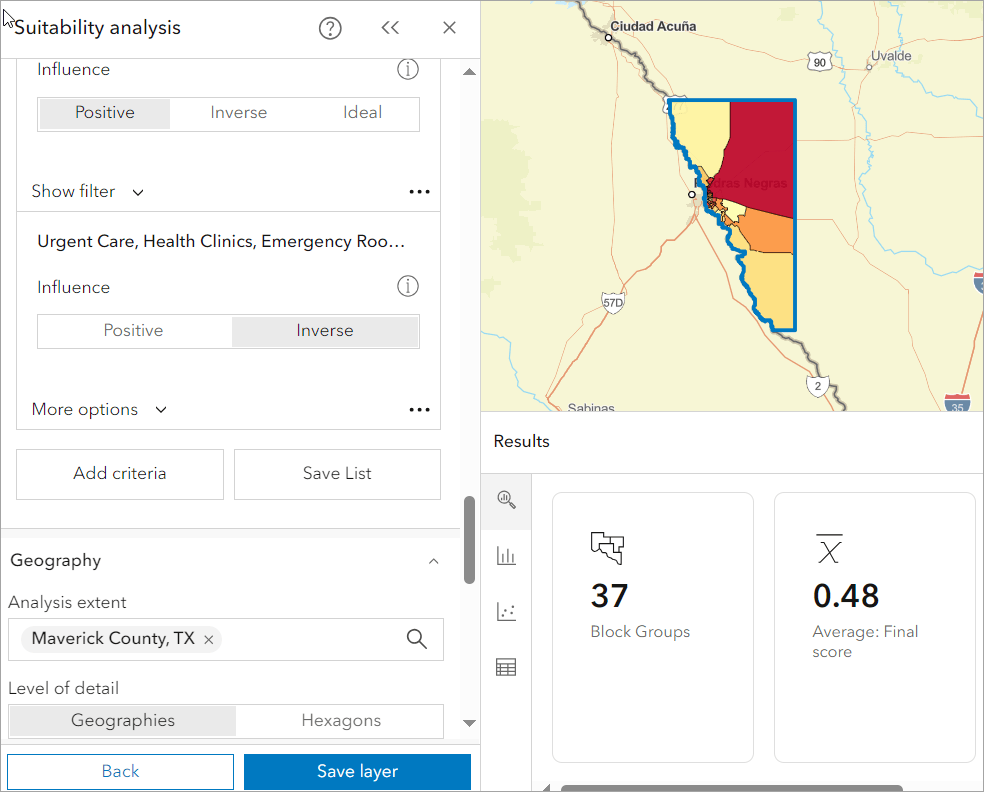Open the scatter plot results view
Viewport: 984px width, 792px height.
(506, 611)
